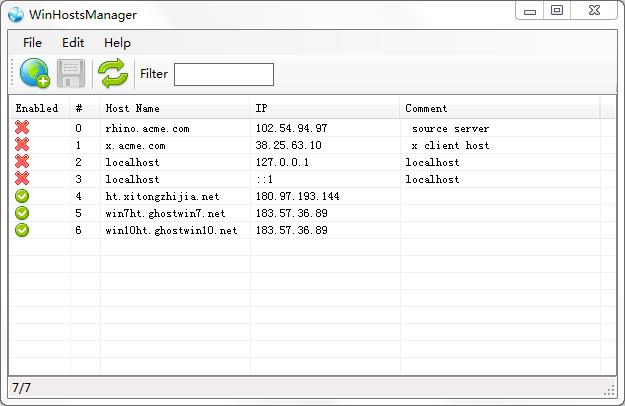Sort by the IP column header
Image resolution: width=625 pixels, height=406 pixels.
click(262, 108)
